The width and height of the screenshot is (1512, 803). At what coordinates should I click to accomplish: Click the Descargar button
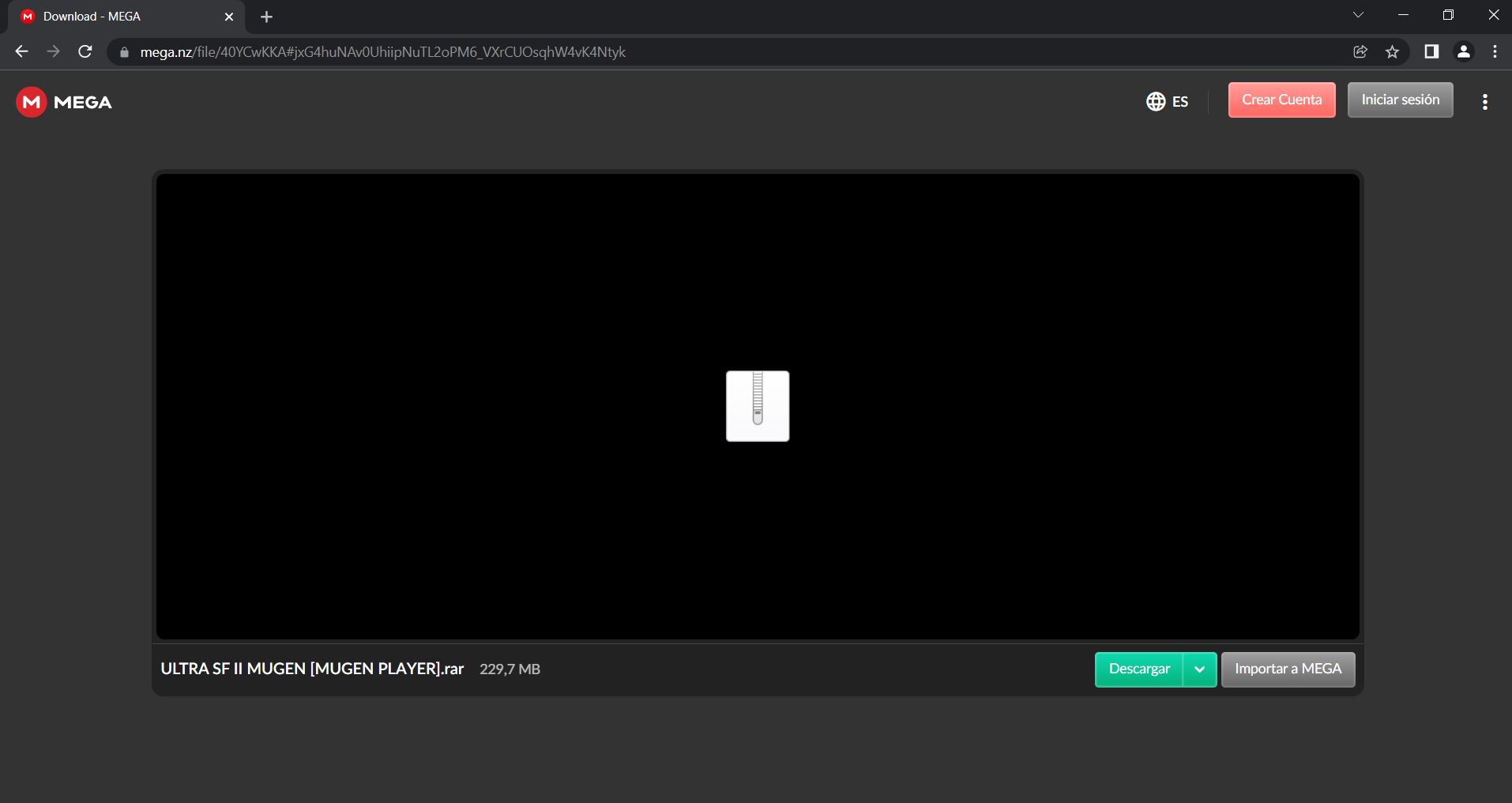pos(1138,669)
